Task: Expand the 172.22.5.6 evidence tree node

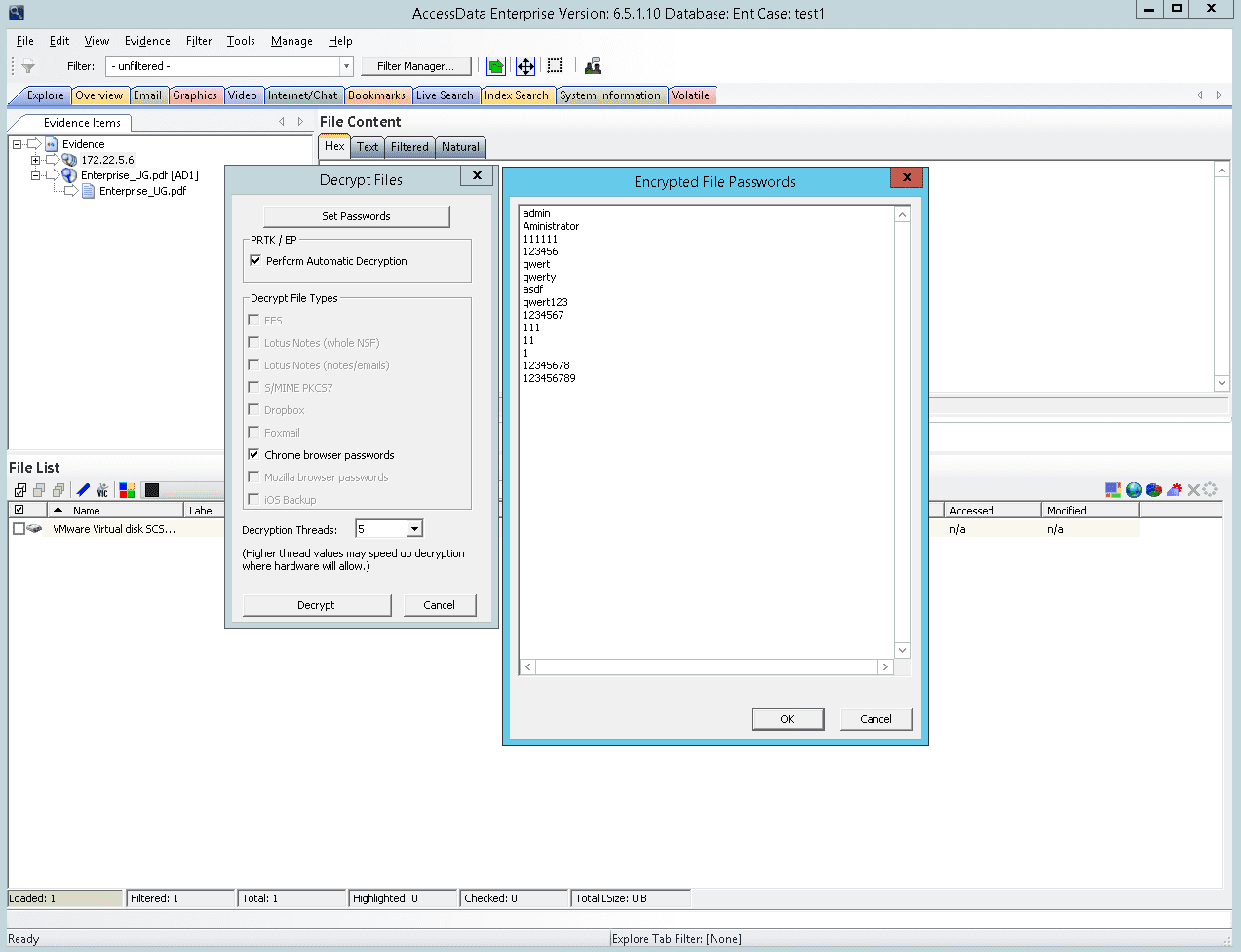Action: click(36, 160)
